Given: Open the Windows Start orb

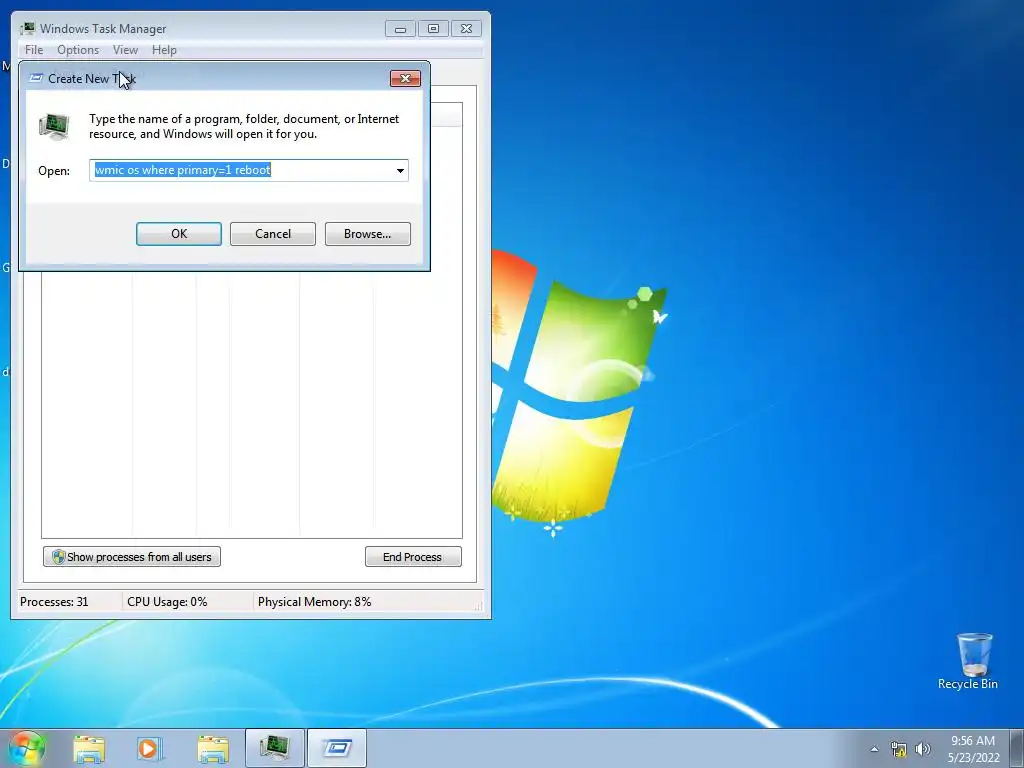Looking at the screenshot, I should click(27, 748).
